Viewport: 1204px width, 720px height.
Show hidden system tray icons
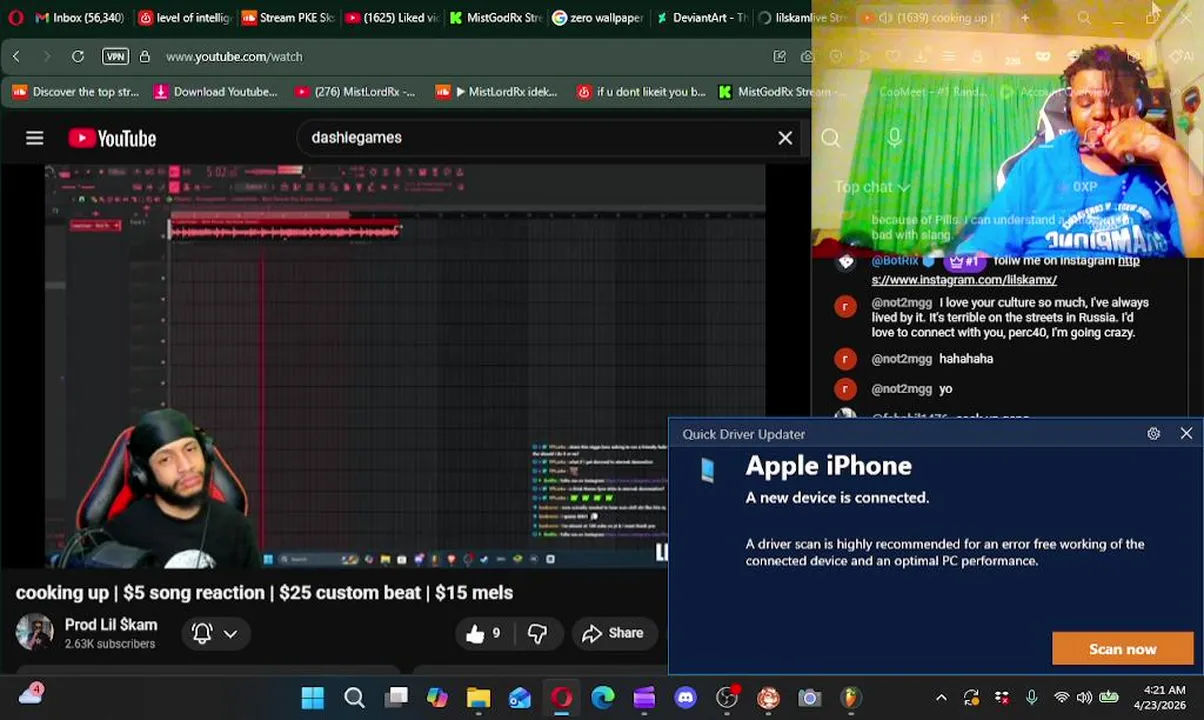click(940, 698)
